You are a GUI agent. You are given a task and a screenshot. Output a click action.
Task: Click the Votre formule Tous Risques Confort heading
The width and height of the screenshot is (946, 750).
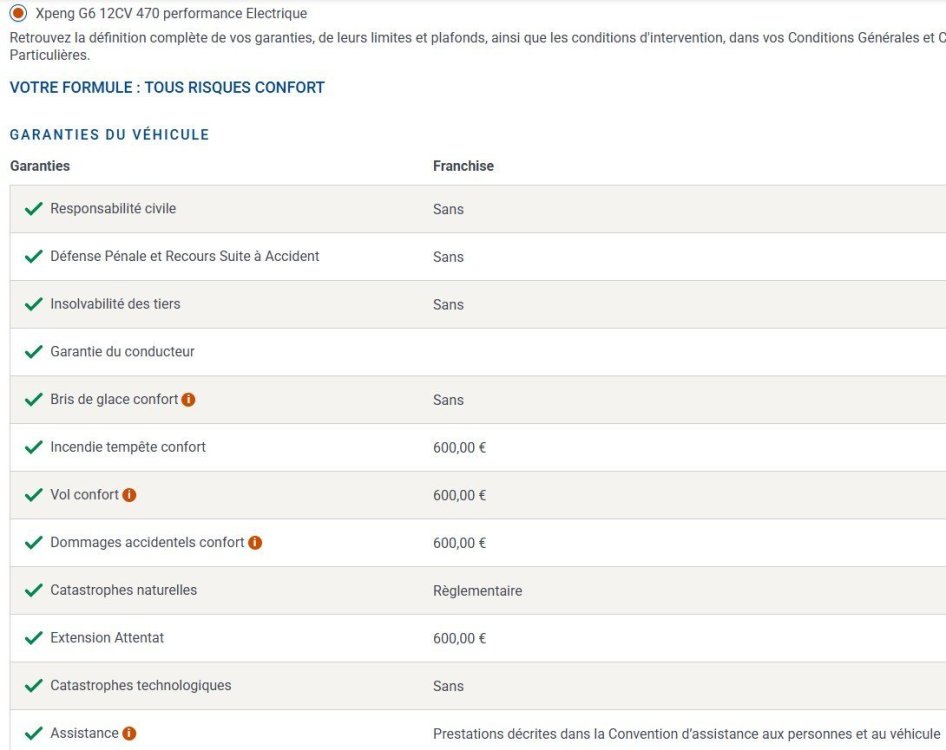167,88
